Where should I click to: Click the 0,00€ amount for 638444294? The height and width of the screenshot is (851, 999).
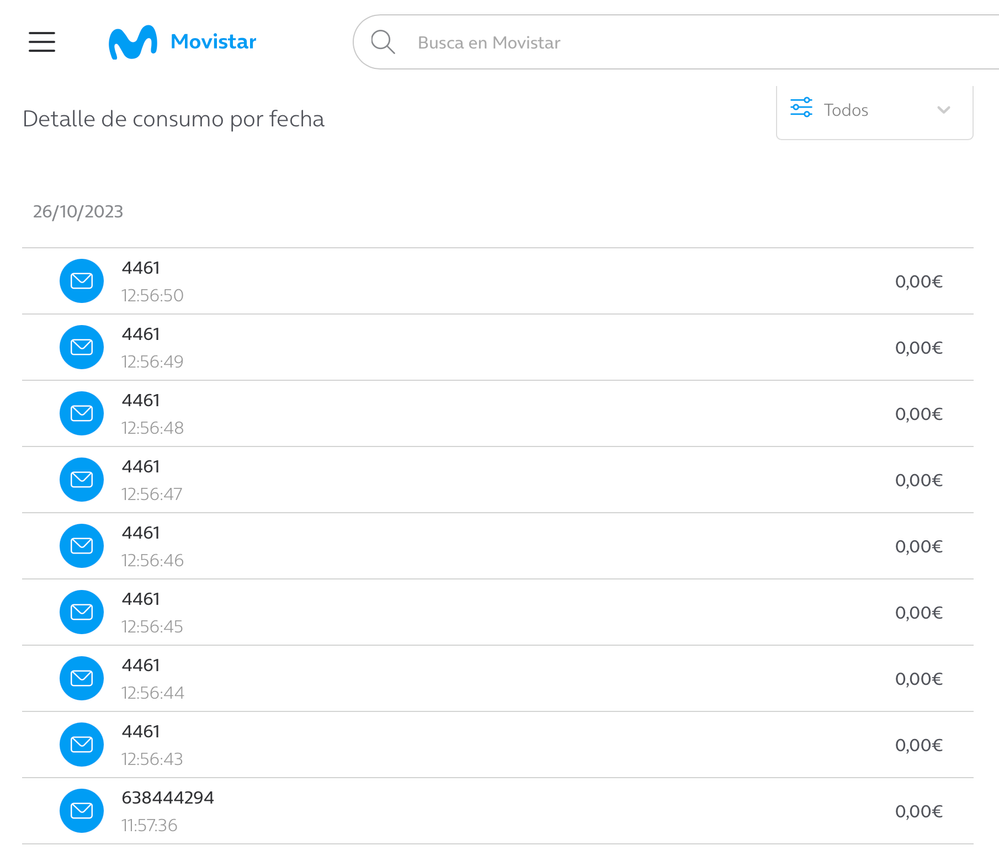coord(918,812)
